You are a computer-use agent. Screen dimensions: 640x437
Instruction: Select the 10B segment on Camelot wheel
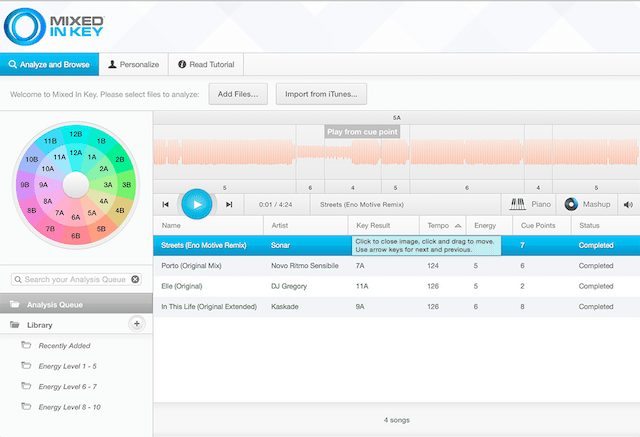[32, 159]
